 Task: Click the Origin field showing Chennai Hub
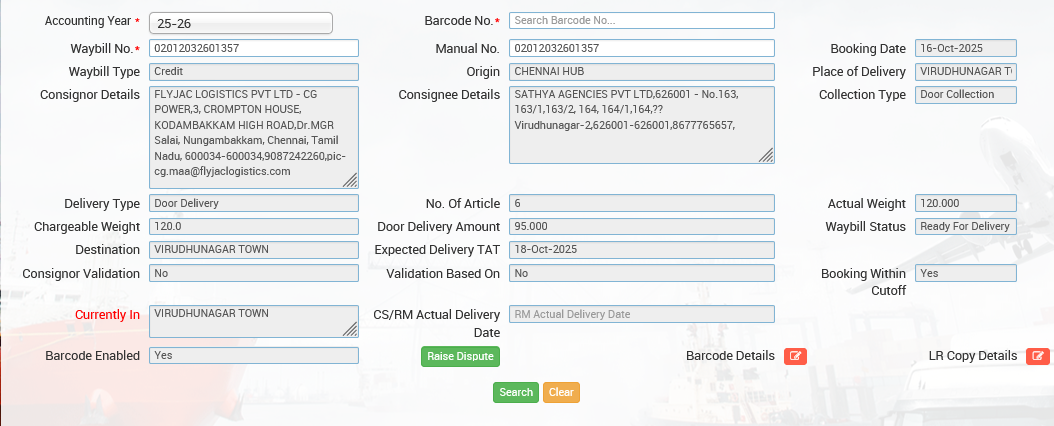641,72
